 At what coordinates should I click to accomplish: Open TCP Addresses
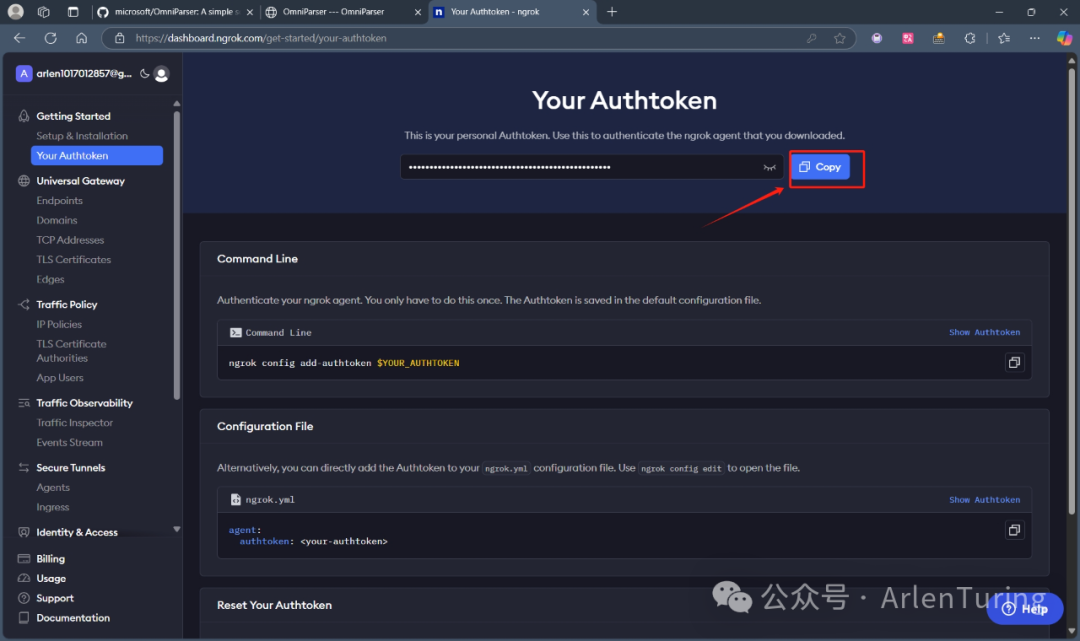70,240
